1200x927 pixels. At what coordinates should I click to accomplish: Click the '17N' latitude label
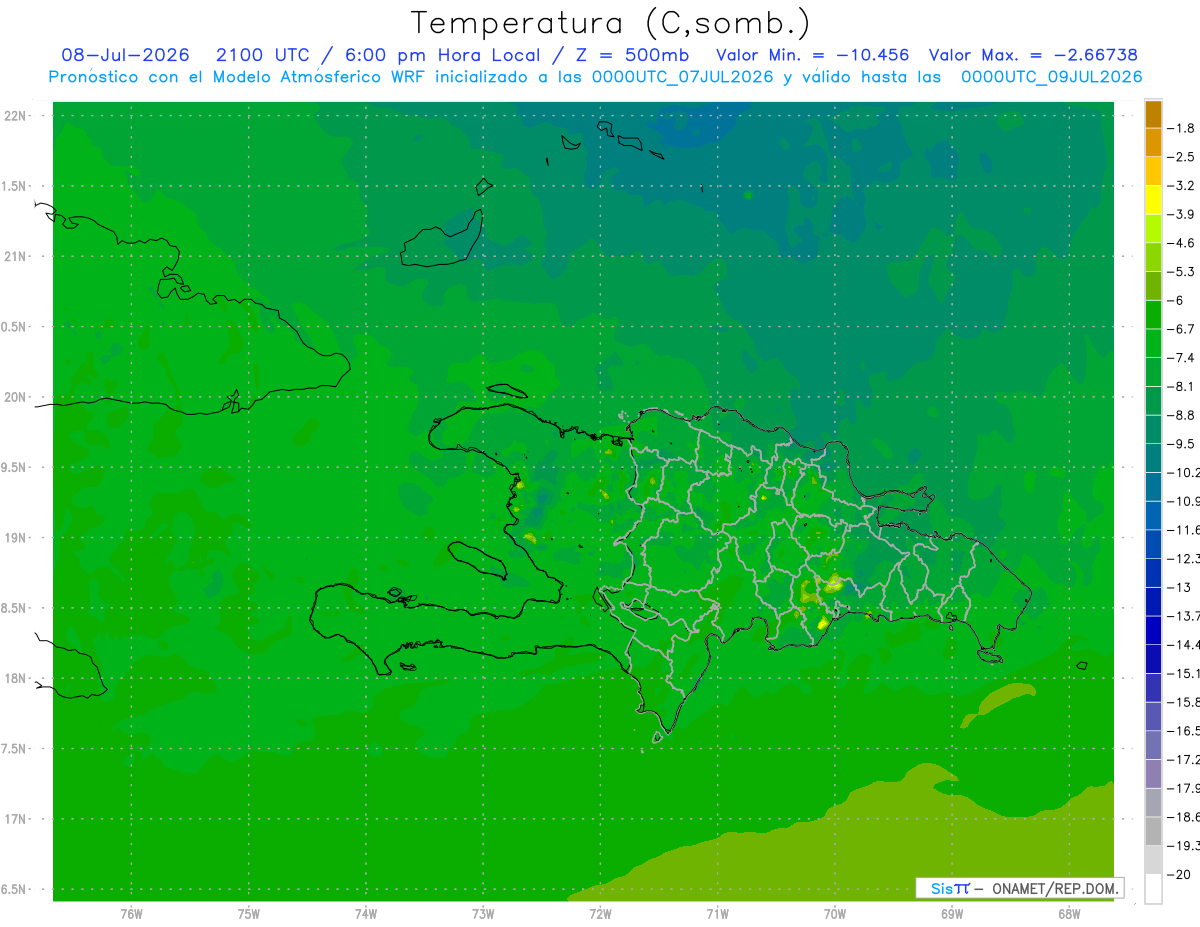click(x=16, y=819)
